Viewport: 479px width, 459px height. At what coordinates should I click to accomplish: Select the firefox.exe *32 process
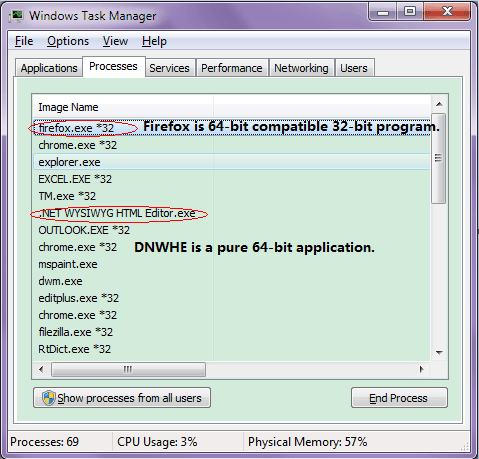point(232,128)
